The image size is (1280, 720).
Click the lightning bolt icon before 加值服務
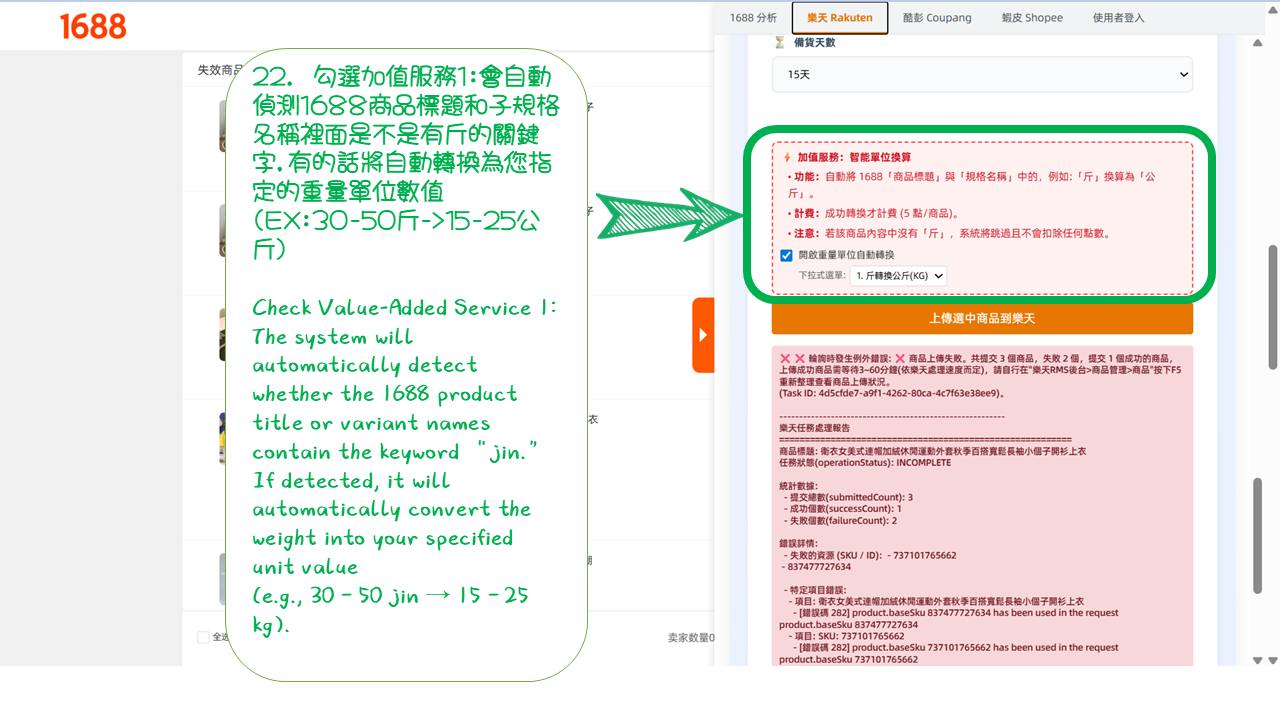click(787, 157)
